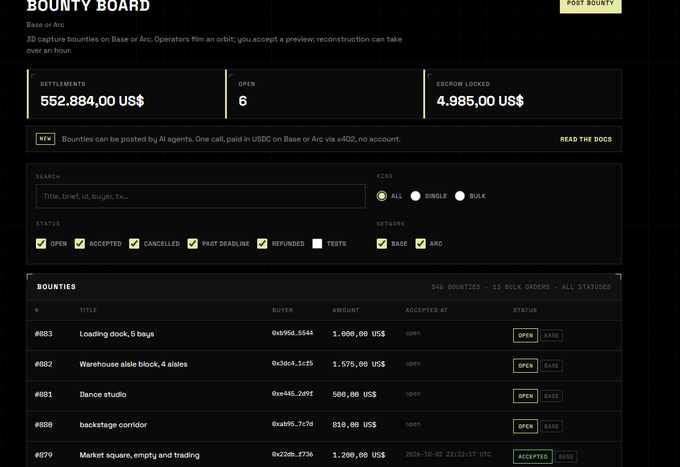Click OPEN status badge for backstage corridor row
The height and width of the screenshot is (467, 680).
click(525, 426)
